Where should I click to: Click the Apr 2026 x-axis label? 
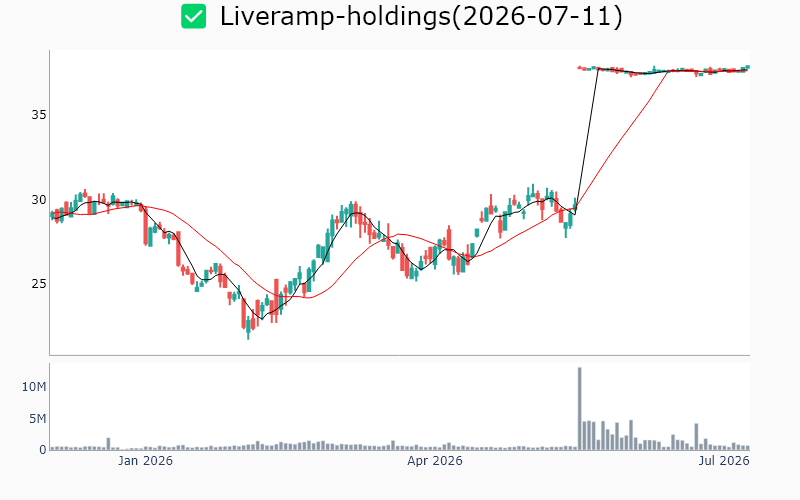pyautogui.click(x=435, y=461)
